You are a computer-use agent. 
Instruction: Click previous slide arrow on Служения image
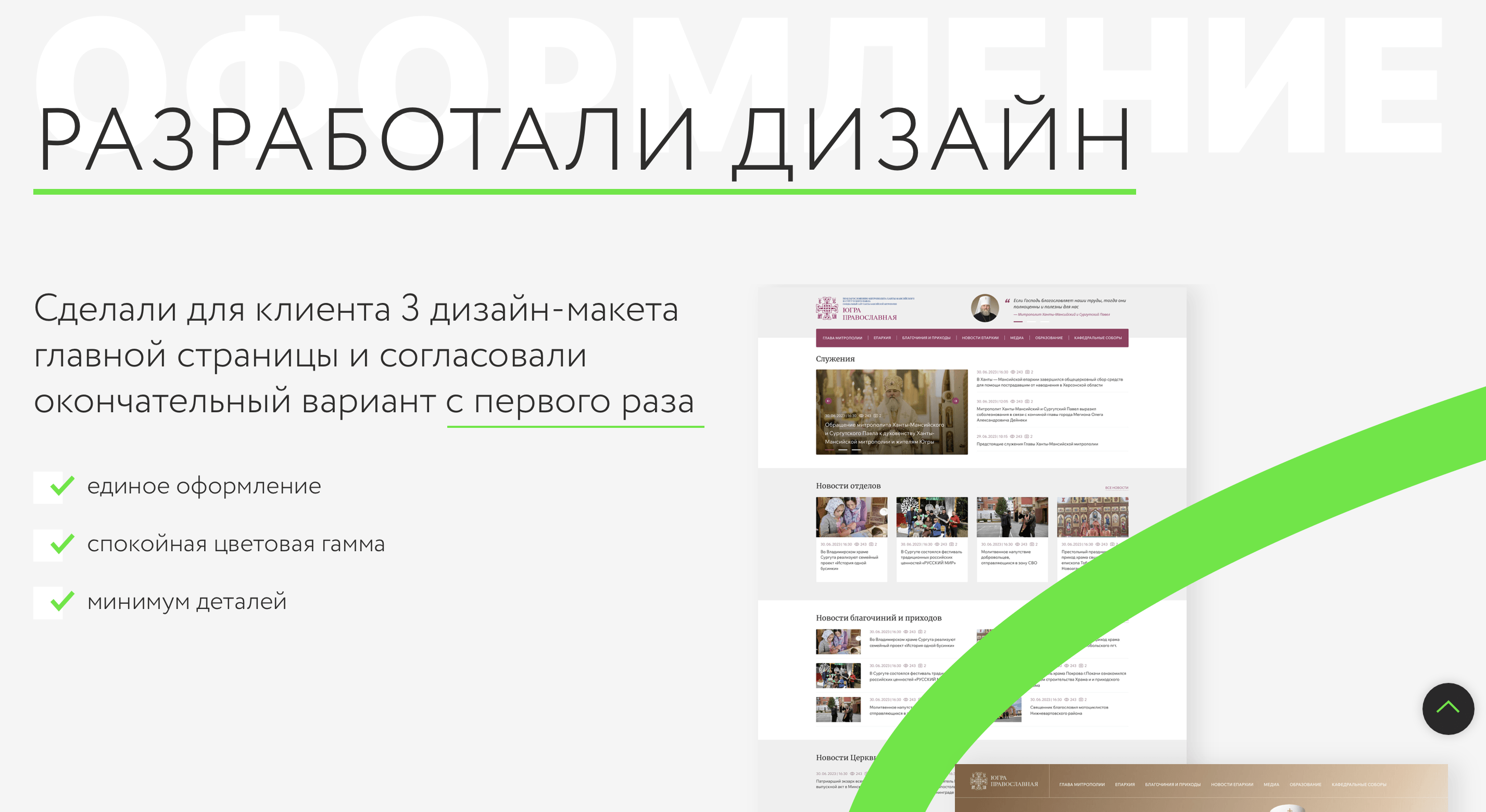click(x=828, y=401)
